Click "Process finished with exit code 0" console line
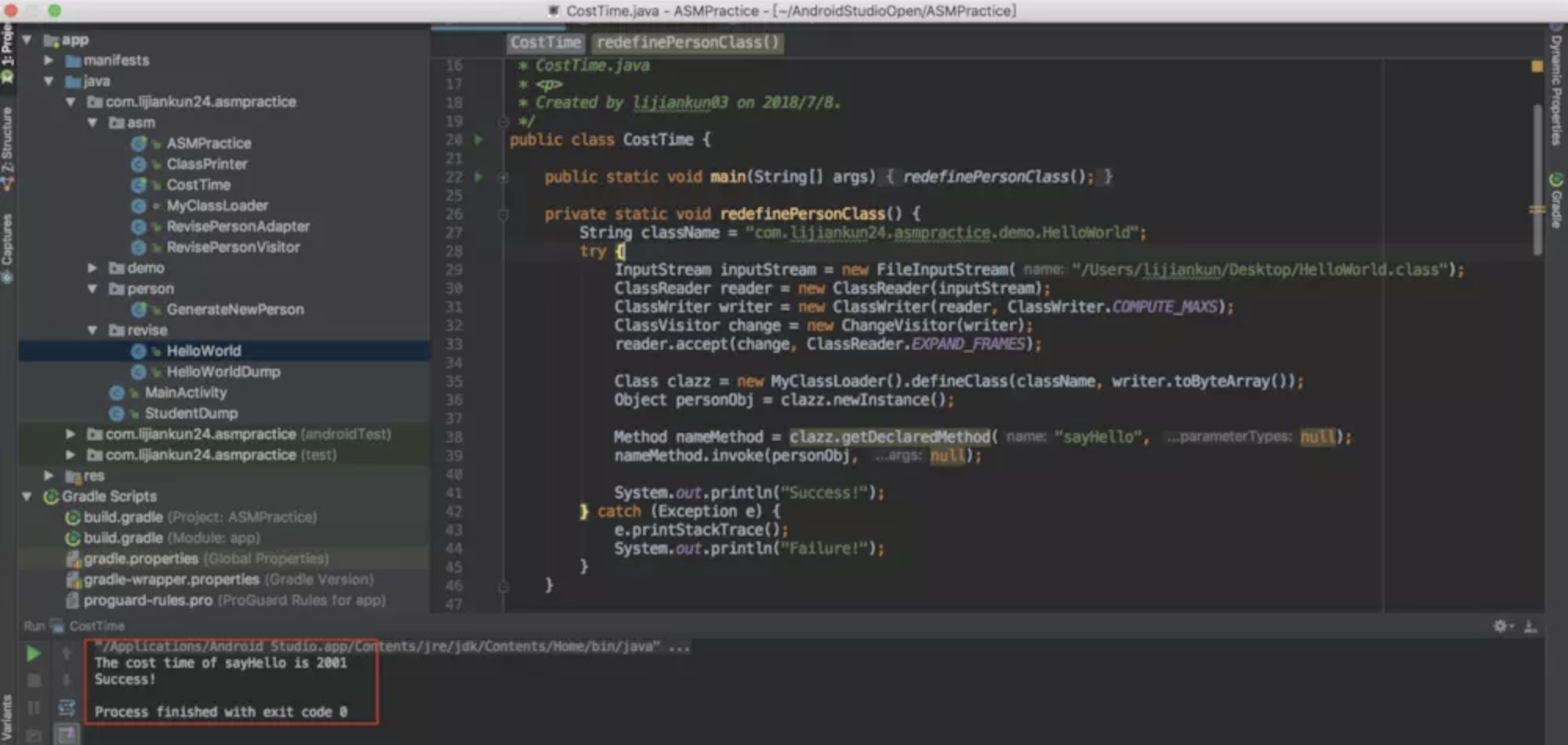This screenshot has width=1568, height=745. coord(221,712)
